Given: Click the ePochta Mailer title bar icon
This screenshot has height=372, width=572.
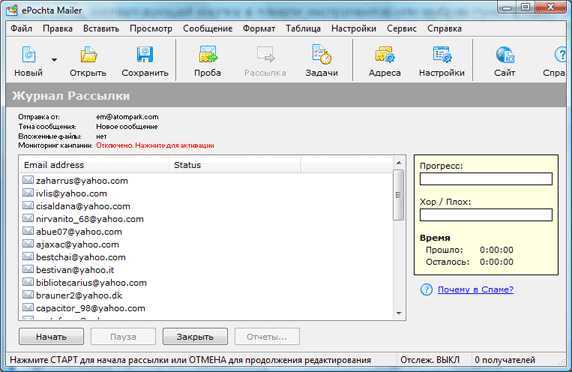Looking at the screenshot, I should [x=12, y=10].
